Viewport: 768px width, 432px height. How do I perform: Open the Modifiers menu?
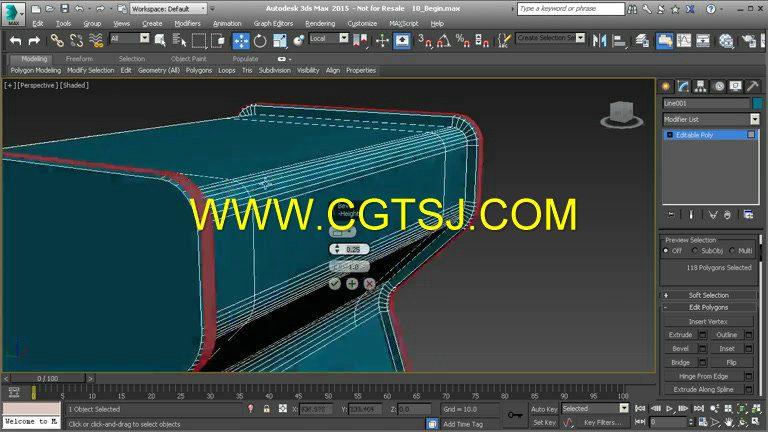pyautogui.click(x=188, y=24)
